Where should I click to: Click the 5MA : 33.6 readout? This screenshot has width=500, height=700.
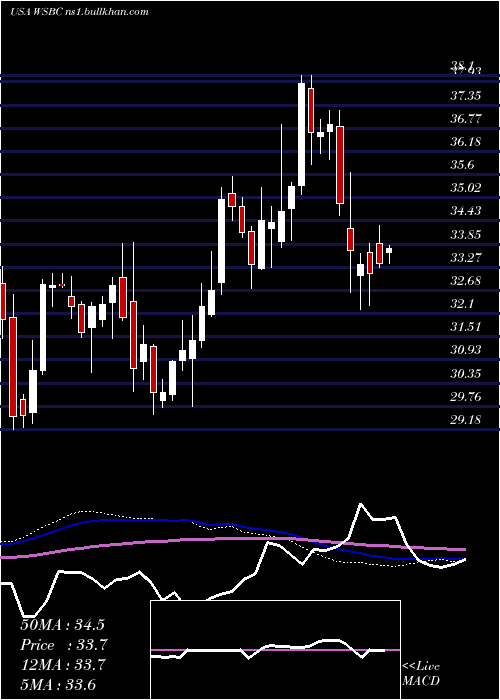point(58,685)
